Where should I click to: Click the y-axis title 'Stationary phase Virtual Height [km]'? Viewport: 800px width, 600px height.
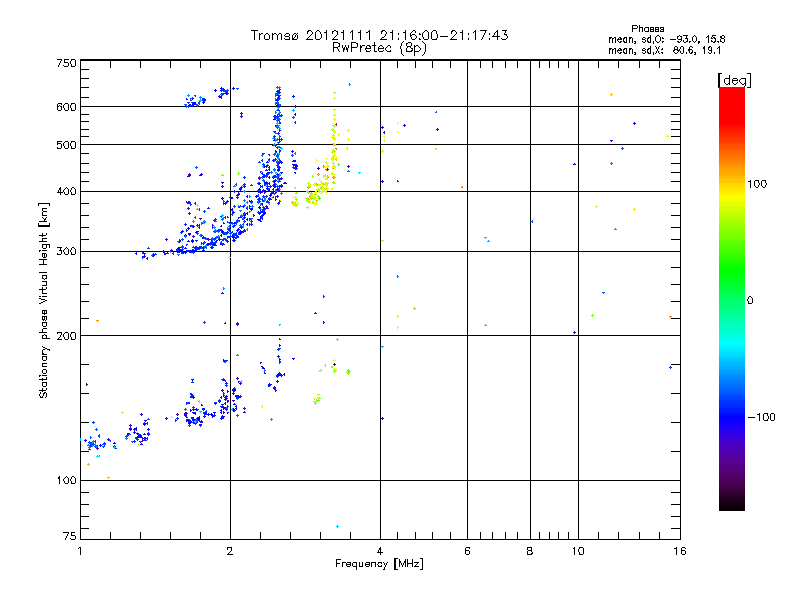pyautogui.click(x=44, y=301)
